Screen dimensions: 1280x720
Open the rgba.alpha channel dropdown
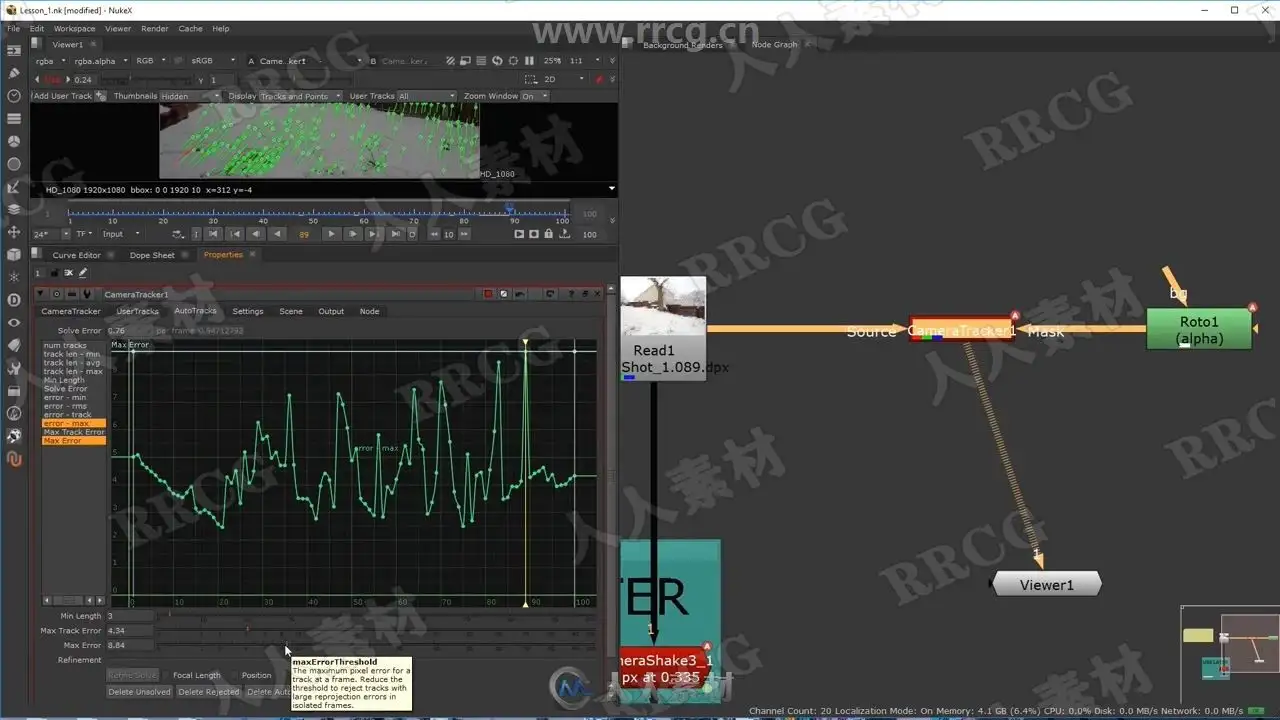(x=100, y=61)
